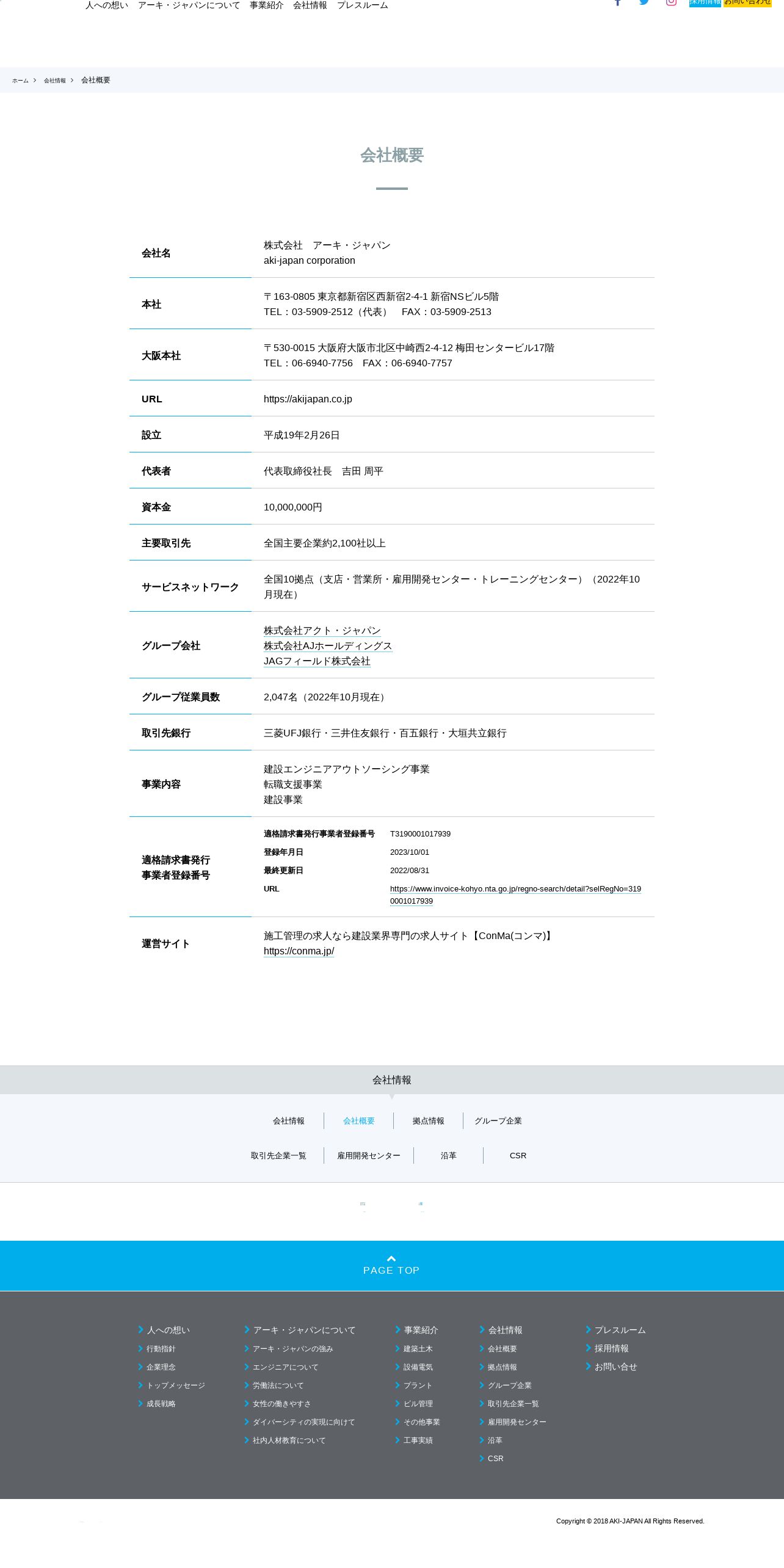Open footer link エンジニアについて

(286, 1367)
